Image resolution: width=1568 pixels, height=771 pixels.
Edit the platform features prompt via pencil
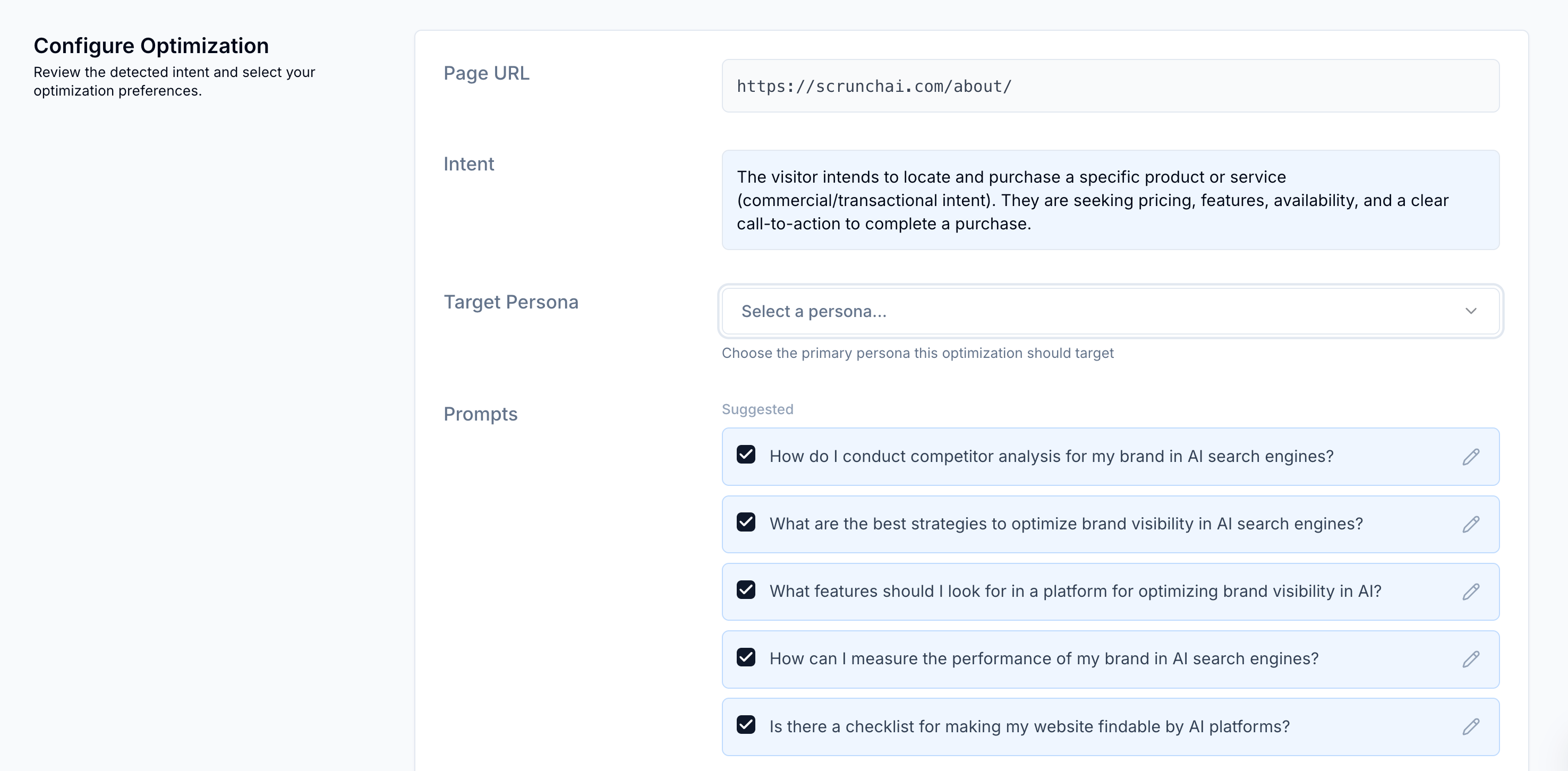tap(1471, 592)
